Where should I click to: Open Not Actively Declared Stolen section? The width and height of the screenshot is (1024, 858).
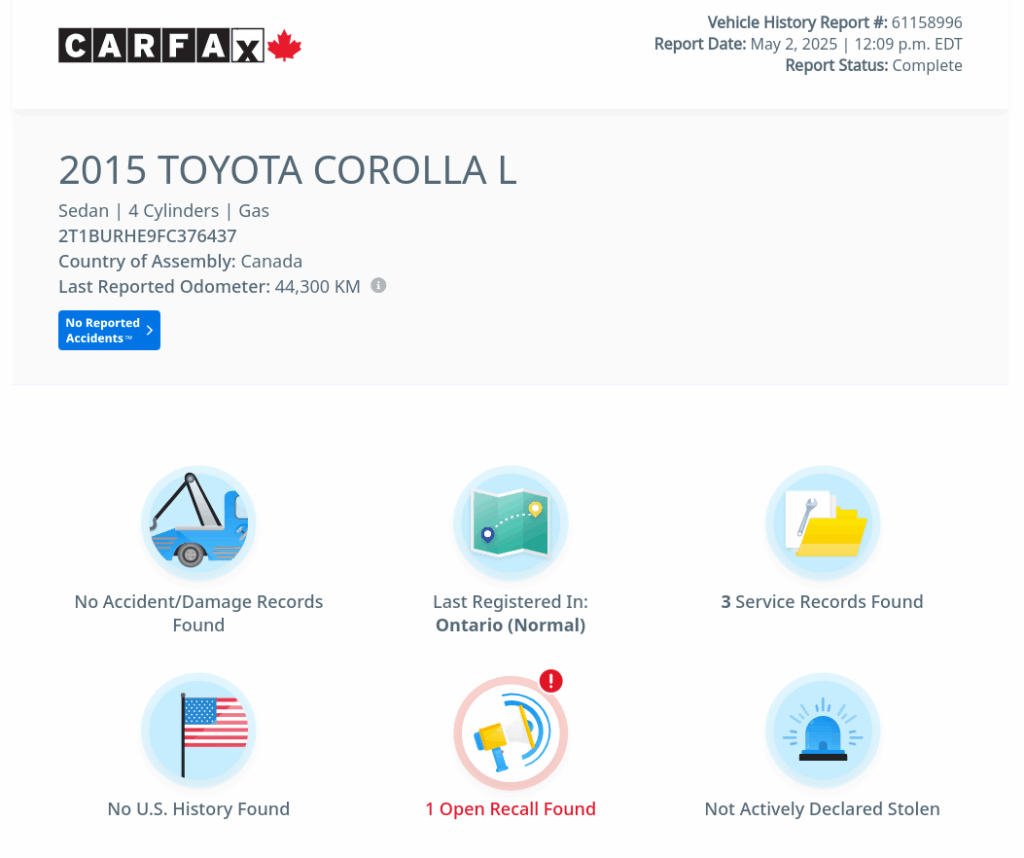click(822, 808)
